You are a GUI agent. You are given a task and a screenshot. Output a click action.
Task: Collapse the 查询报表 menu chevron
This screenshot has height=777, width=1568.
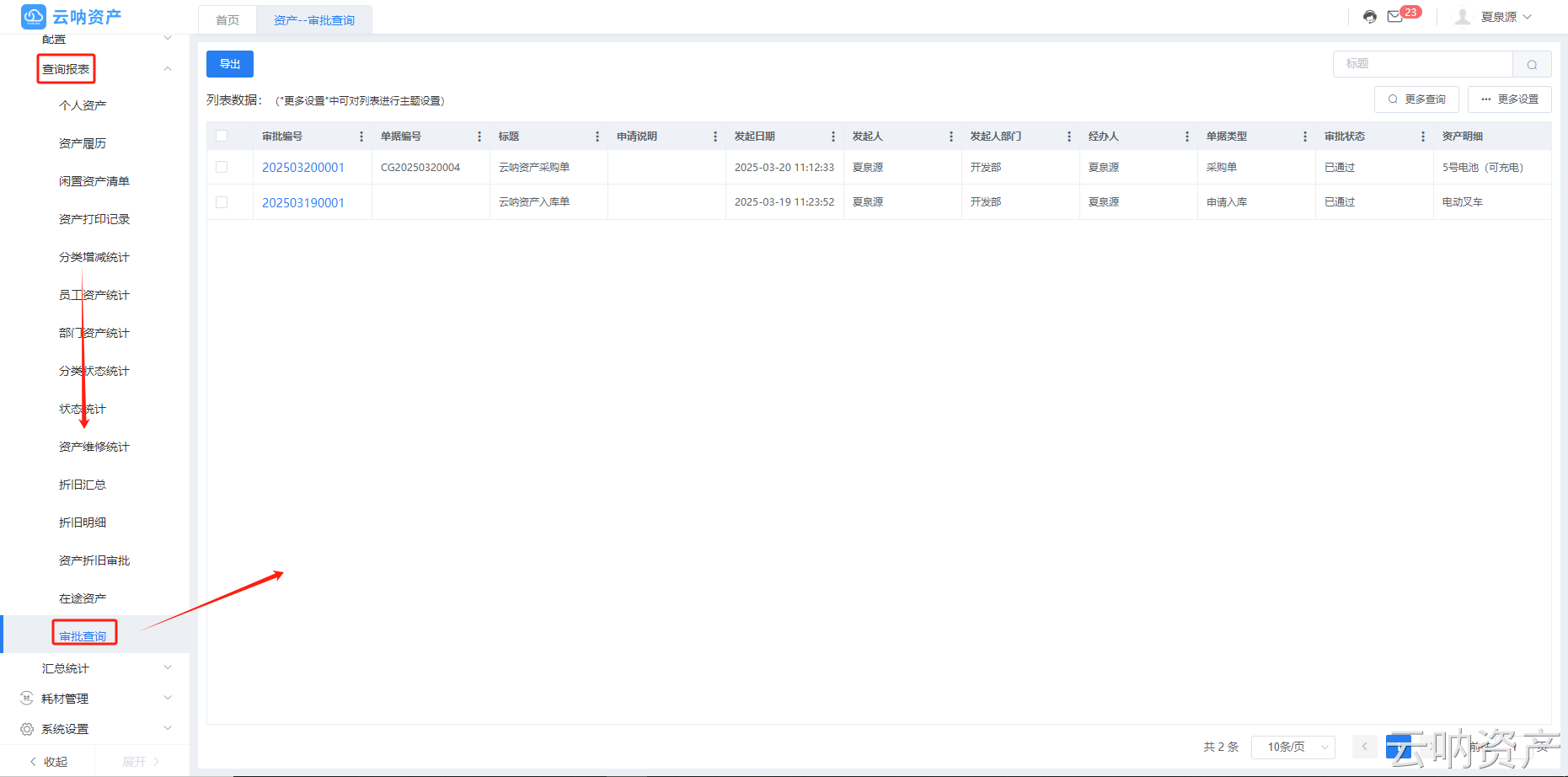168,69
